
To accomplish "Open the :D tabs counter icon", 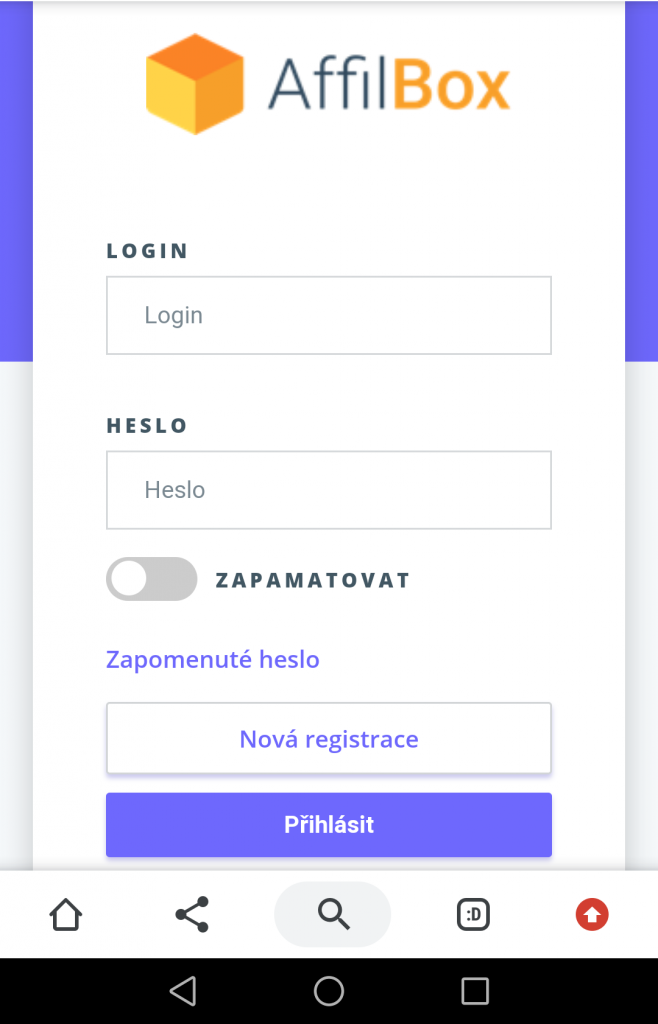I will 473,914.
